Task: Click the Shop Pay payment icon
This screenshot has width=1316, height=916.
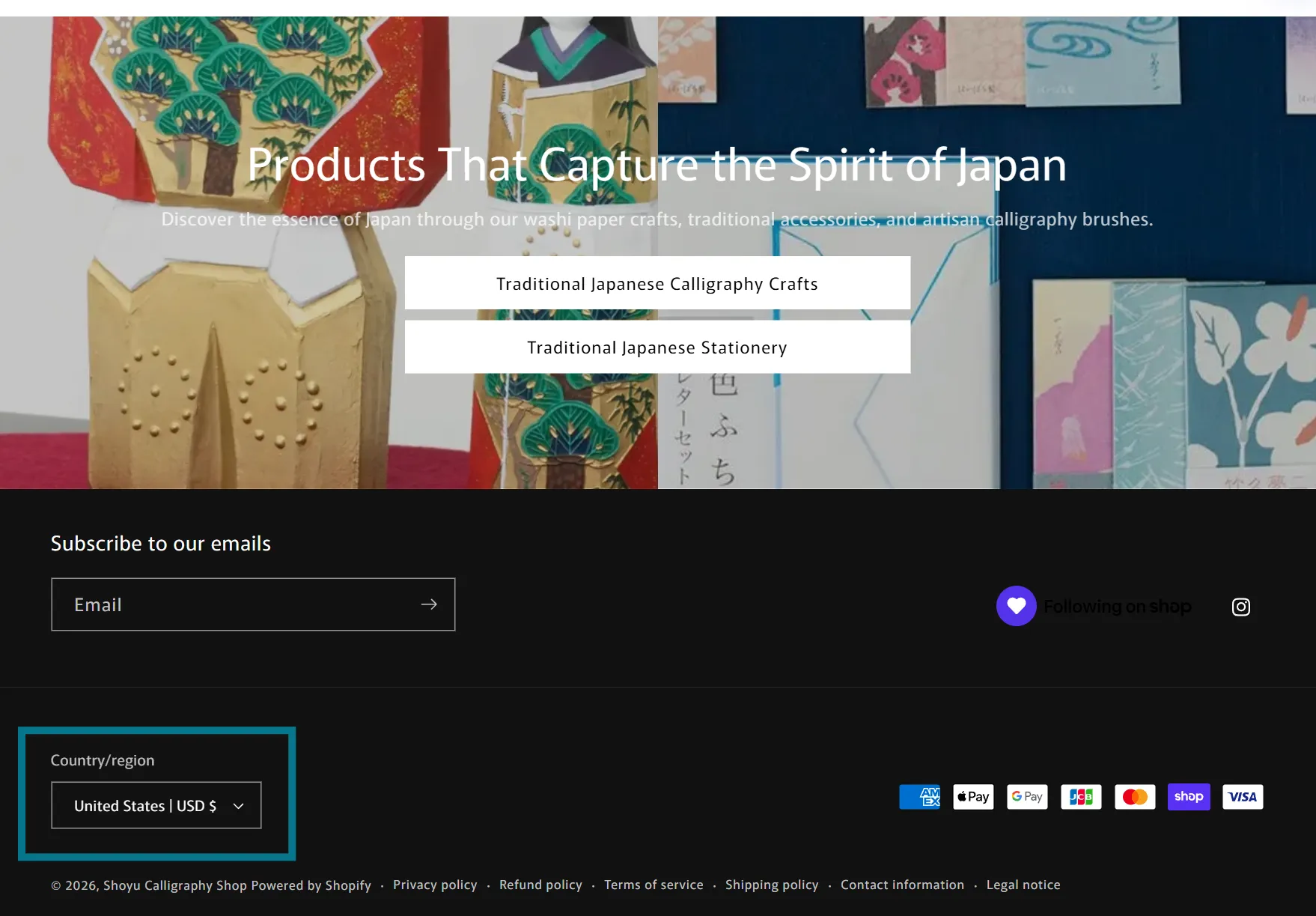Action: pos(1189,797)
